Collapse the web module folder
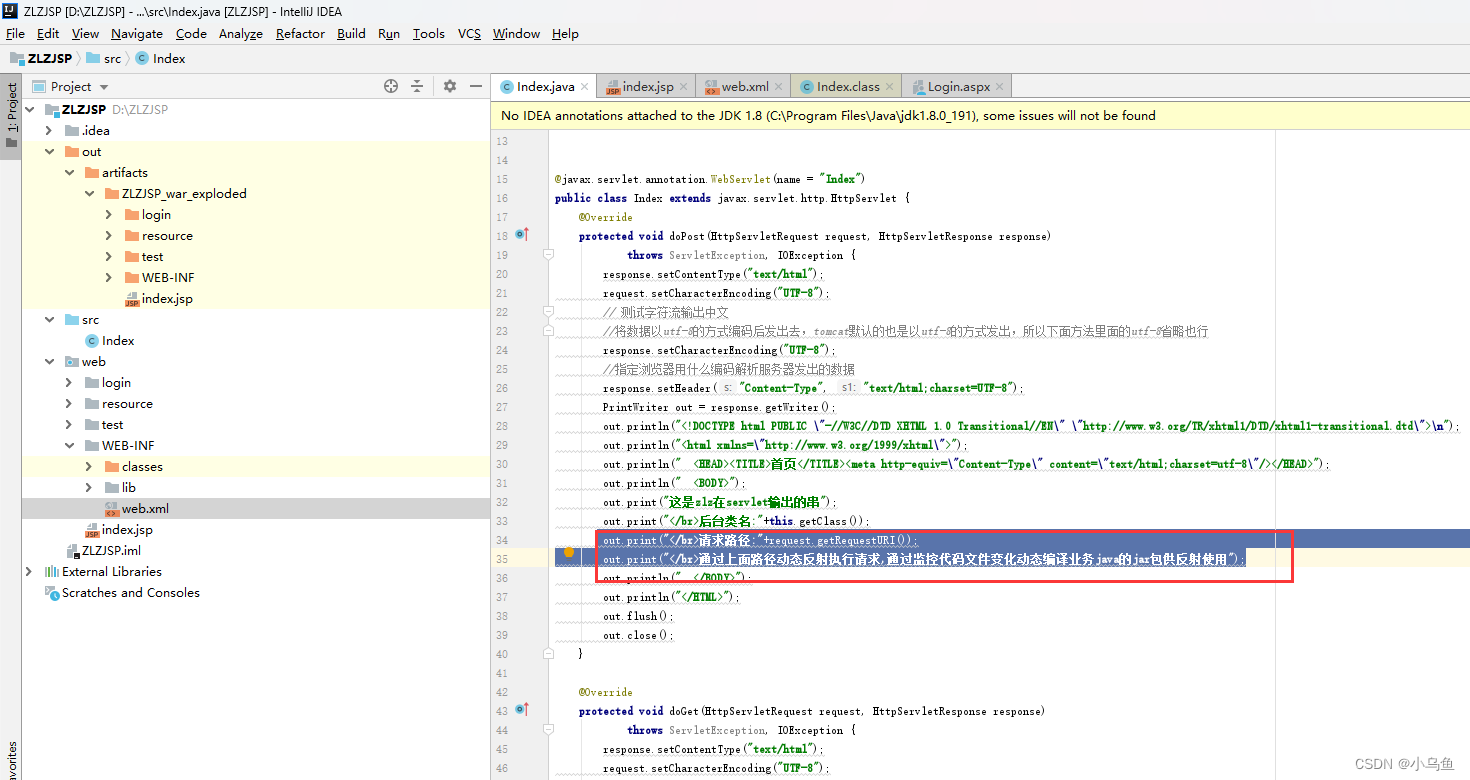Viewport: 1470px width, 780px height. point(49,361)
